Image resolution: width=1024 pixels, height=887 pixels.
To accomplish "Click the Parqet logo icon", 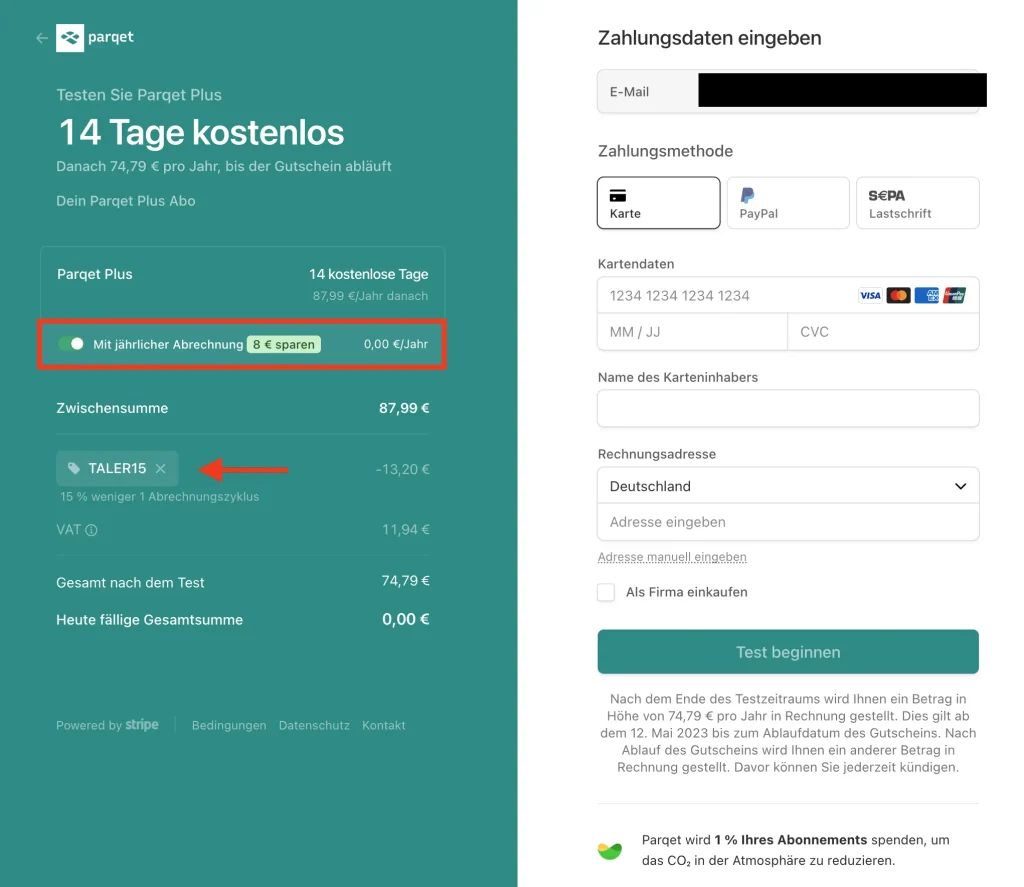I will click(x=70, y=38).
